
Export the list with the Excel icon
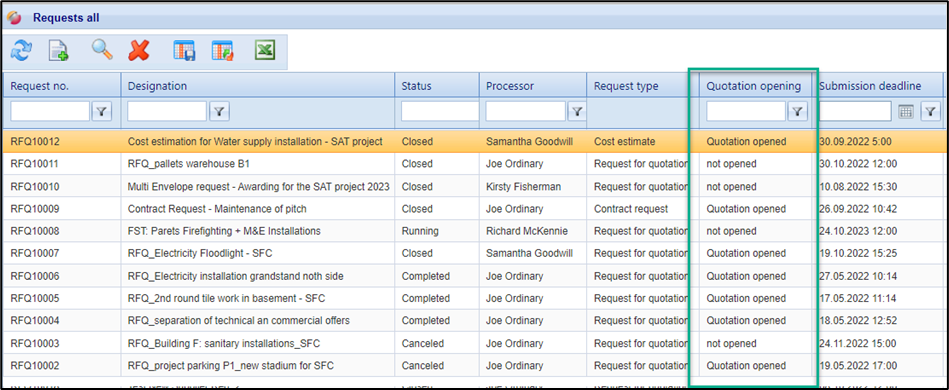264,51
